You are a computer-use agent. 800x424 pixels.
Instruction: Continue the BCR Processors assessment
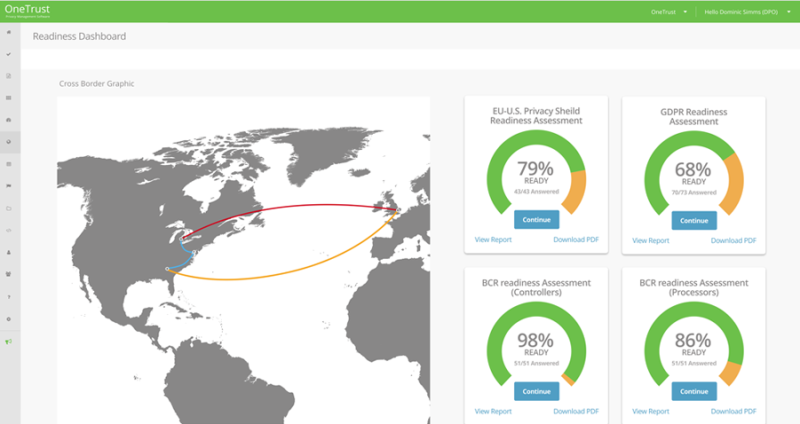point(694,391)
